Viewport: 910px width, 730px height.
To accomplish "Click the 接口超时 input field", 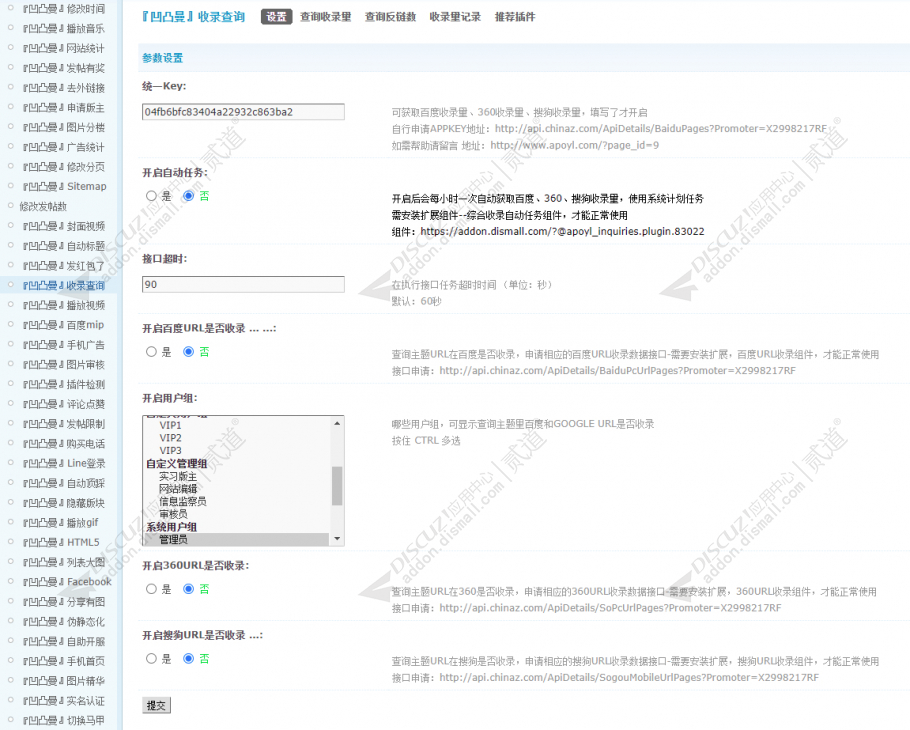I will tap(243, 284).
